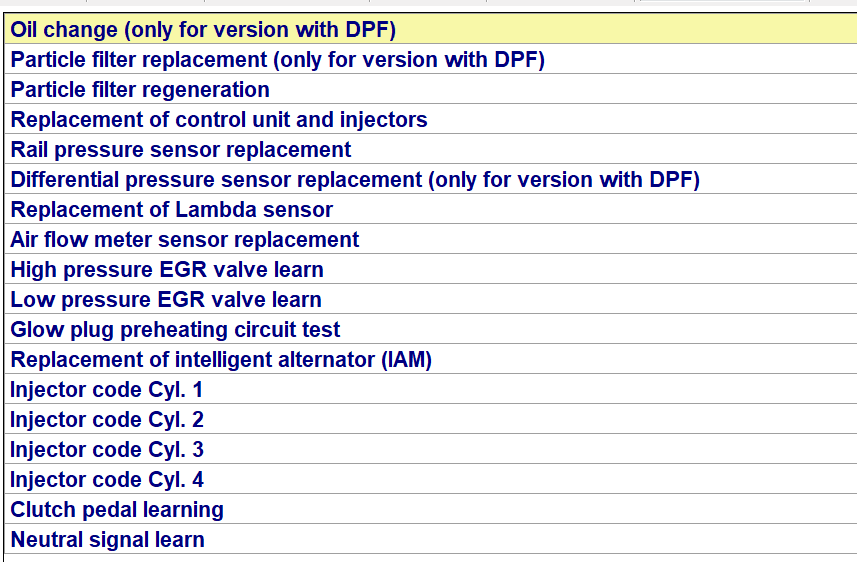
Task: Select Oil change for DPF version
Action: [x=203, y=30]
